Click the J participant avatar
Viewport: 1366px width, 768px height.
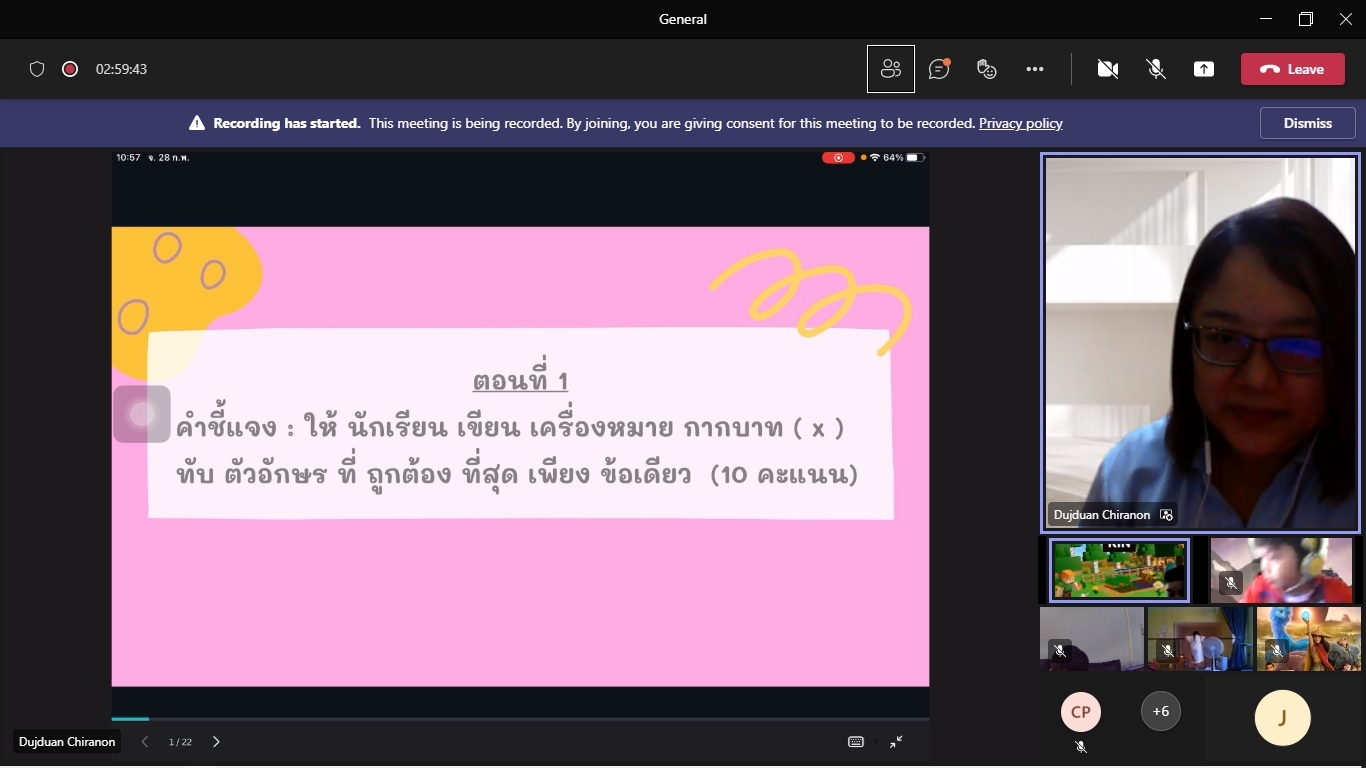pyautogui.click(x=1282, y=718)
